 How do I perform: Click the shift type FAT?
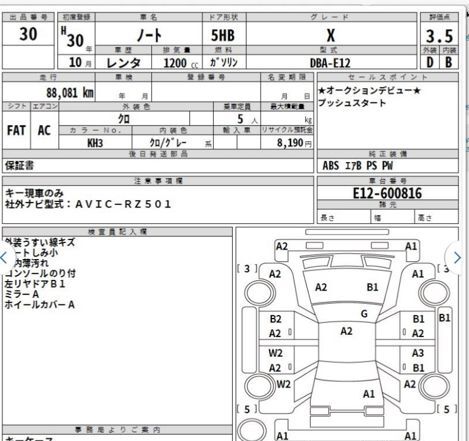click(16, 130)
